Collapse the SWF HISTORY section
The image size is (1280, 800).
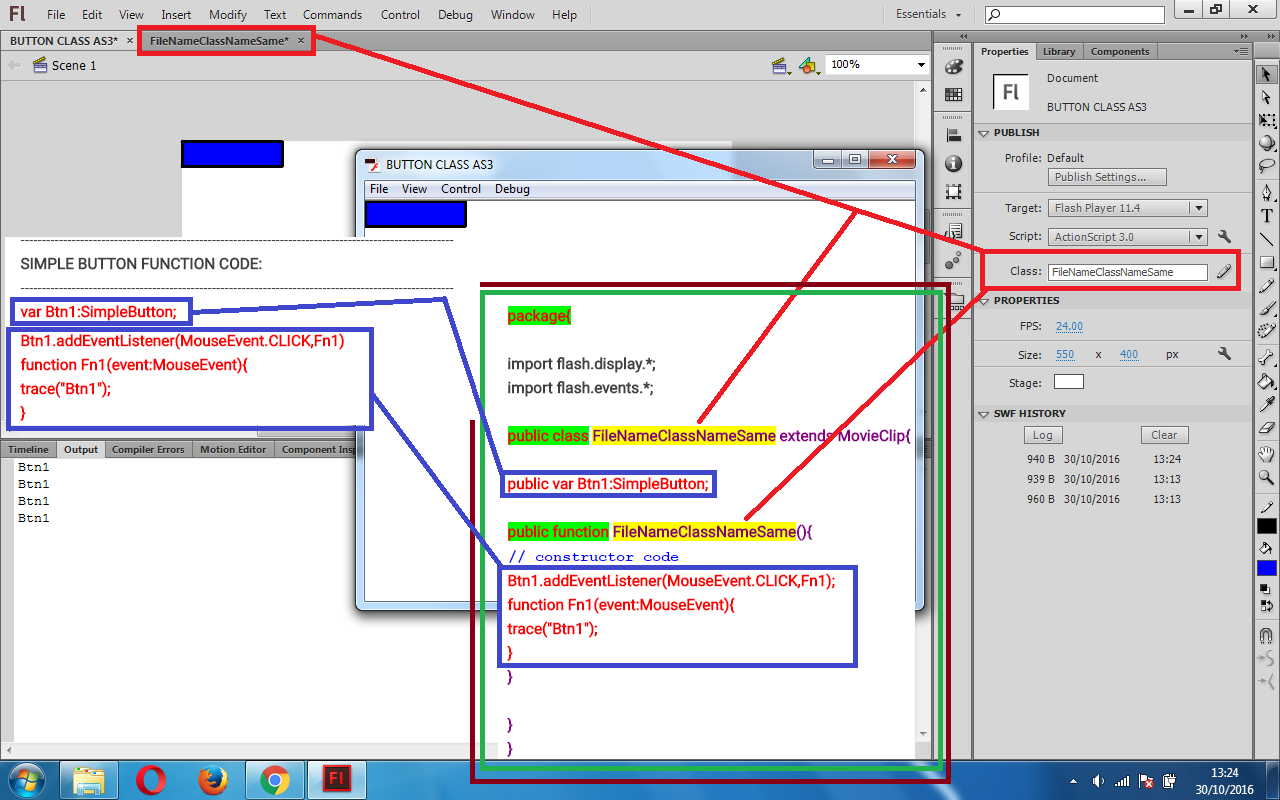pos(983,413)
